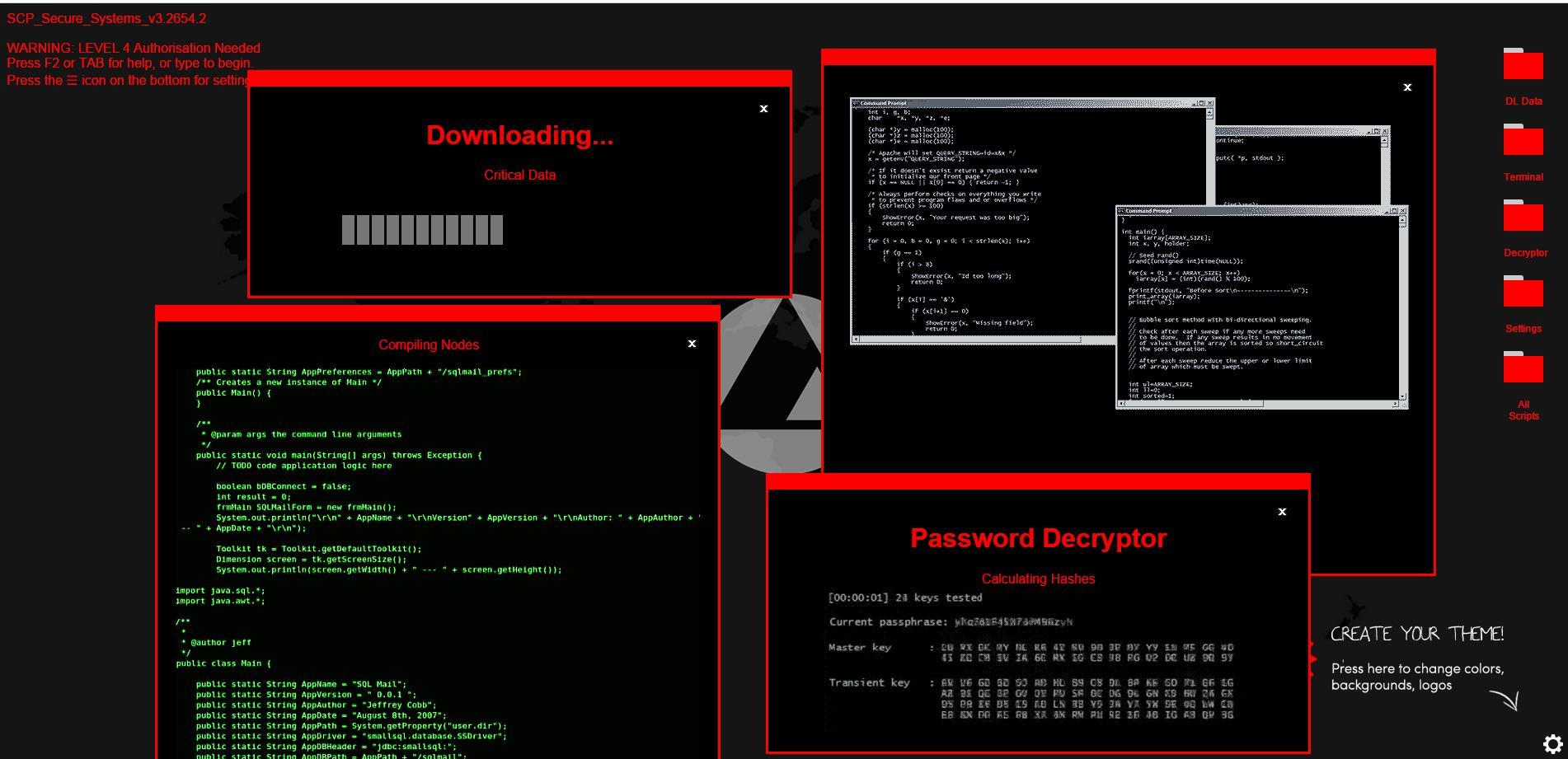The height and width of the screenshot is (759, 1568).
Task: Click the download progress bar
Action: click(x=422, y=230)
